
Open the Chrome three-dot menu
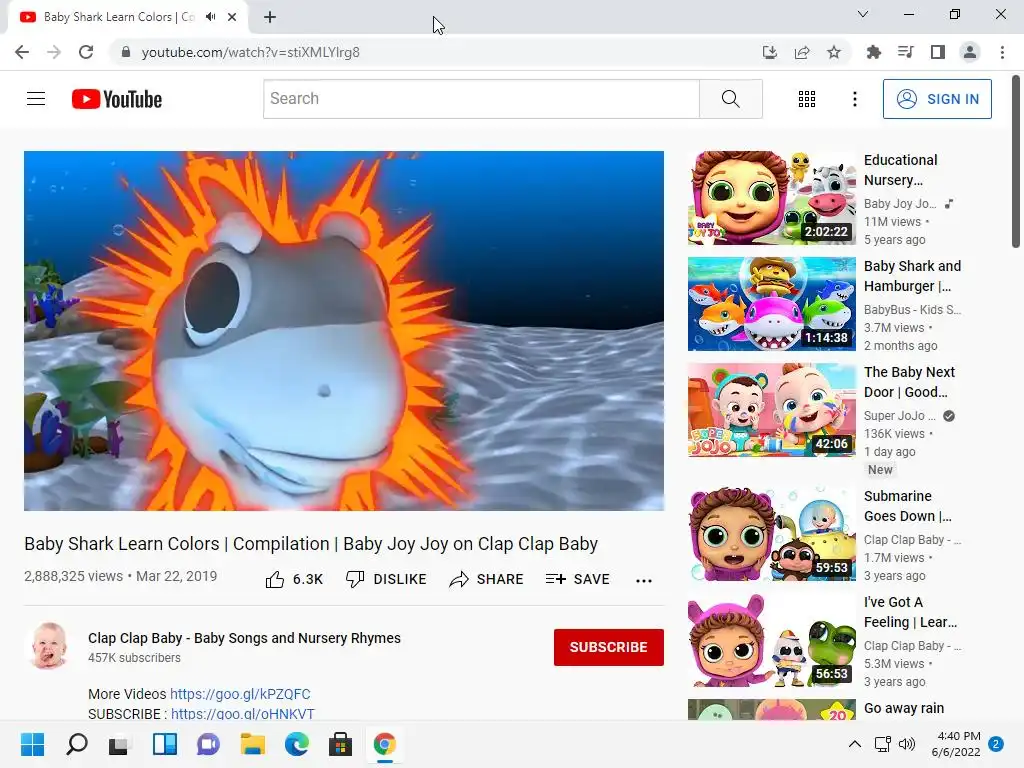(x=1002, y=52)
